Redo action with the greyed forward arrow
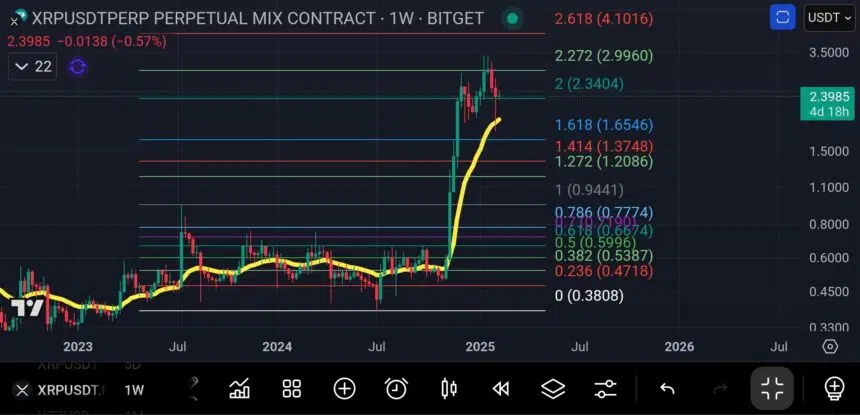Screen dimensions: 860x415 (719, 389)
